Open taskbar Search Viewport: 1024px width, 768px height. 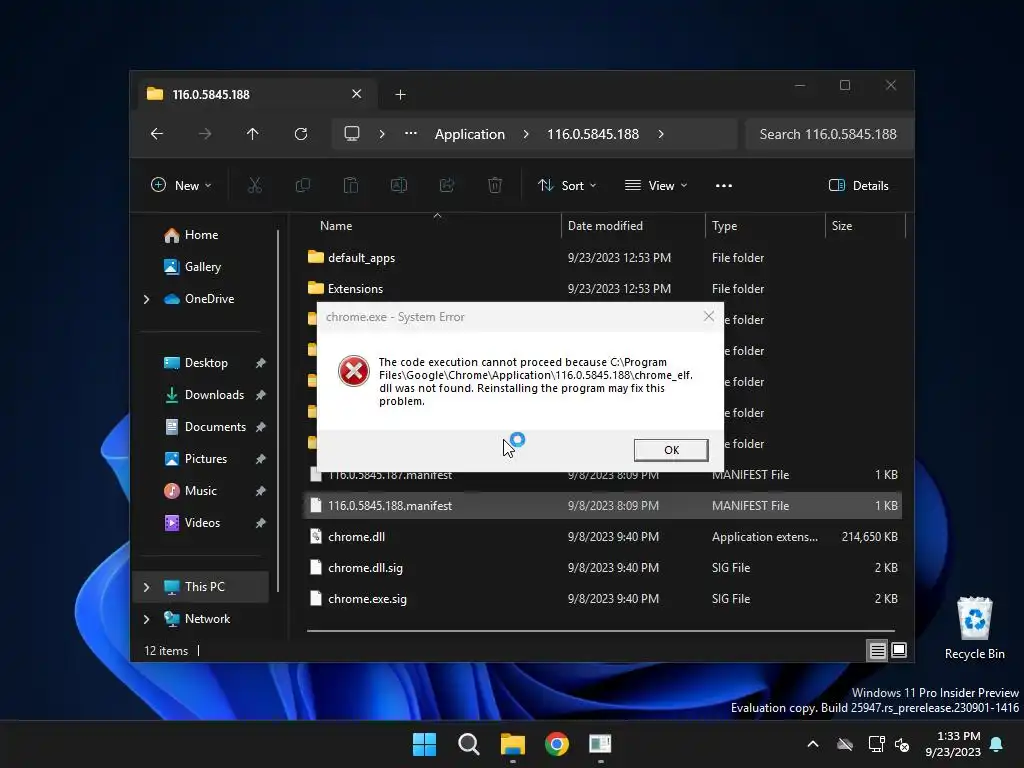[x=468, y=744]
